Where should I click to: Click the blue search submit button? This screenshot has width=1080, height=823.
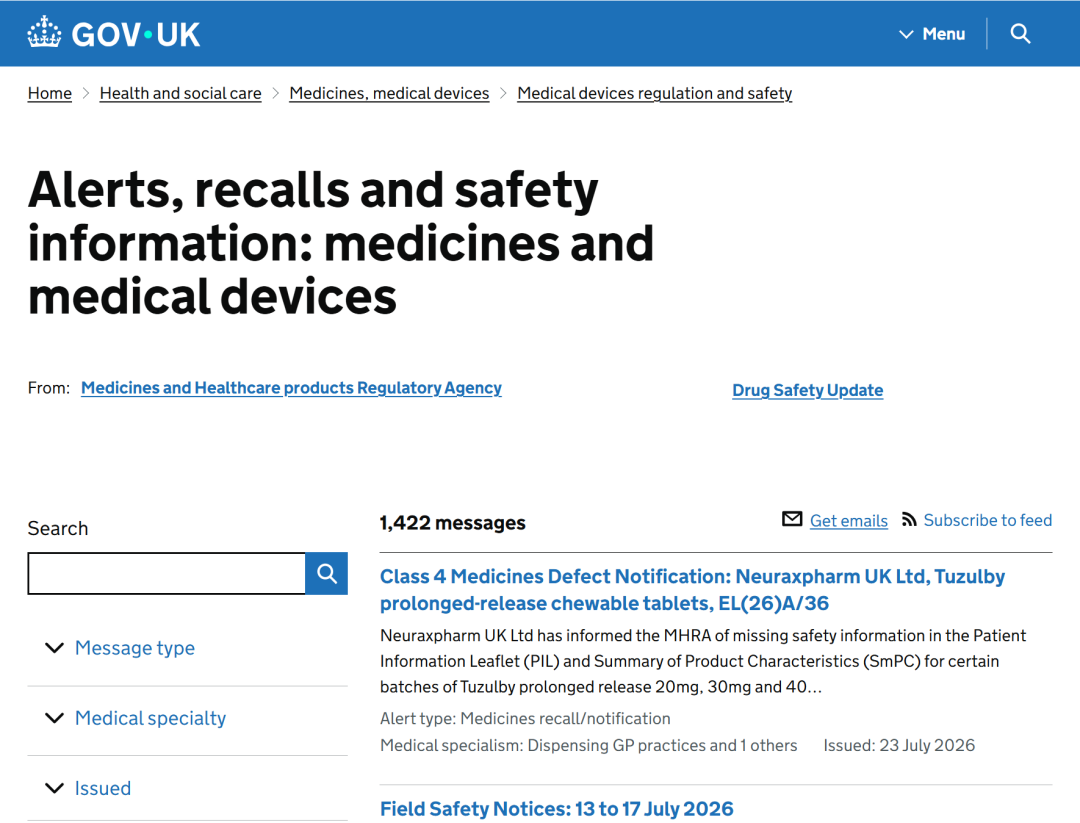(x=326, y=573)
